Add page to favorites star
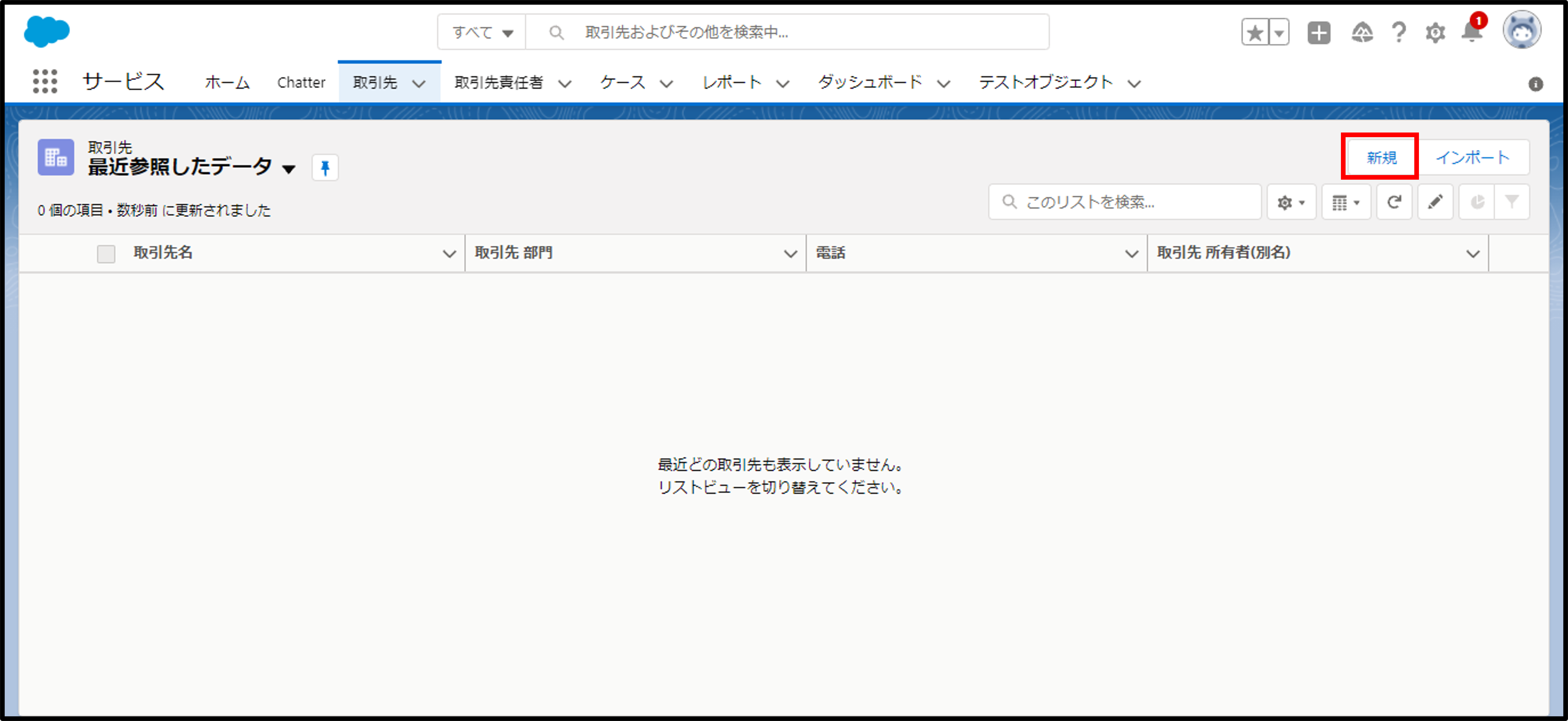 coord(1255,32)
